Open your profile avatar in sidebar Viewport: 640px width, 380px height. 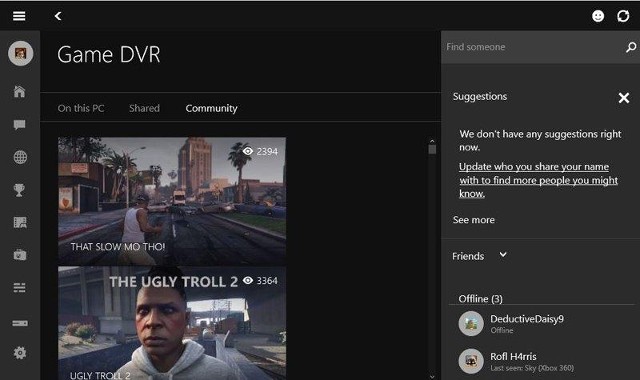20,53
